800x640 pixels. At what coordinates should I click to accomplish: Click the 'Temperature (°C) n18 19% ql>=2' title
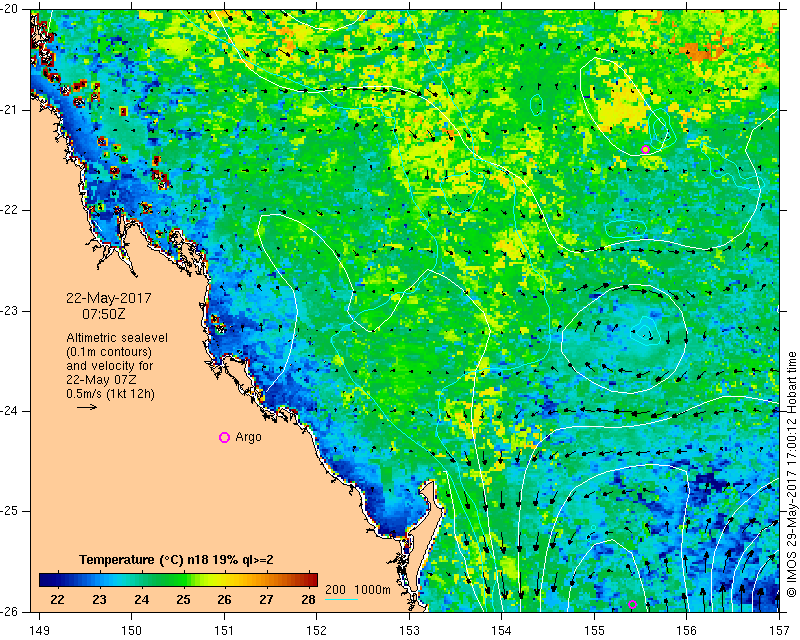(176, 559)
